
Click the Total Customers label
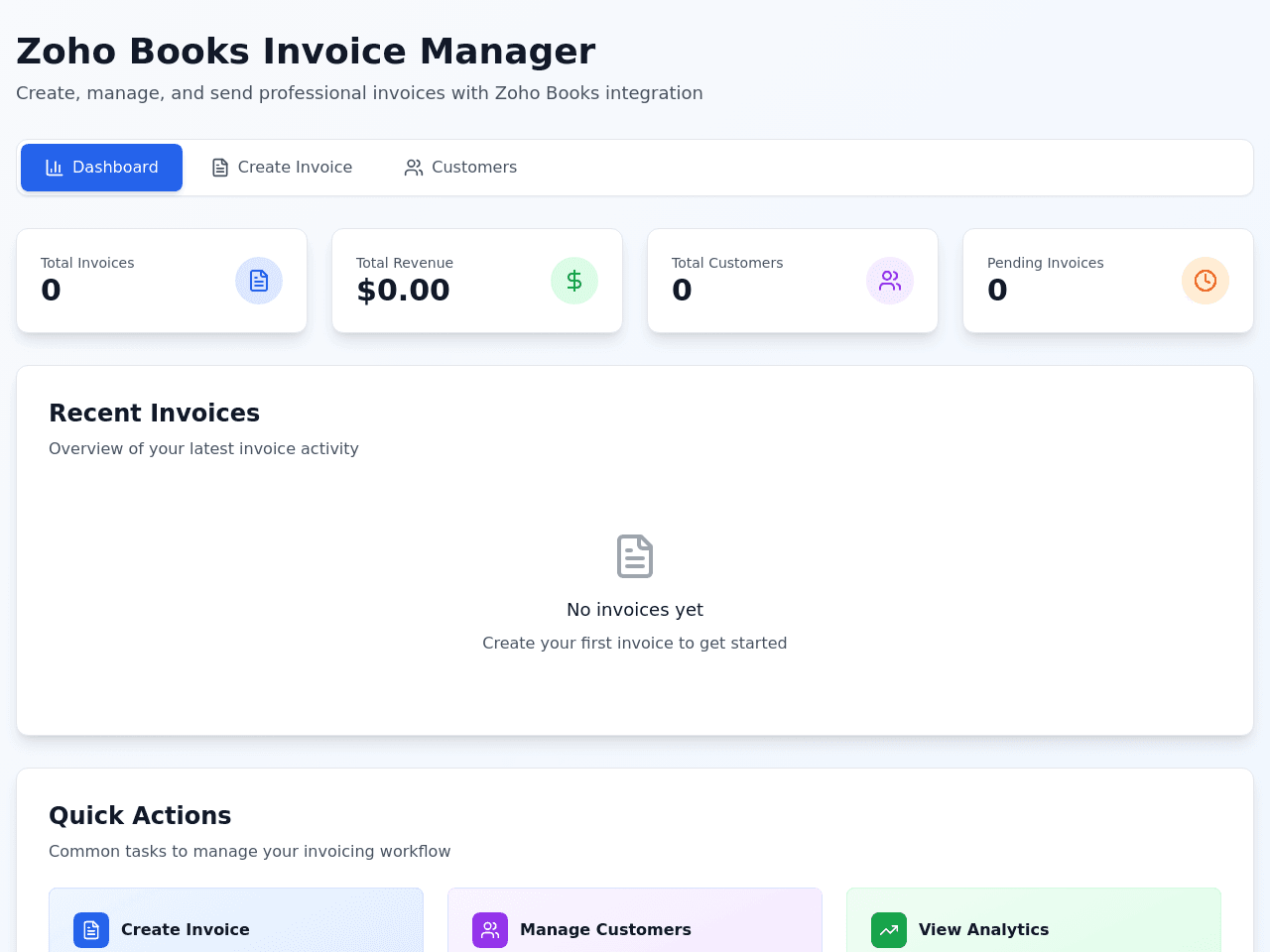coord(727,263)
